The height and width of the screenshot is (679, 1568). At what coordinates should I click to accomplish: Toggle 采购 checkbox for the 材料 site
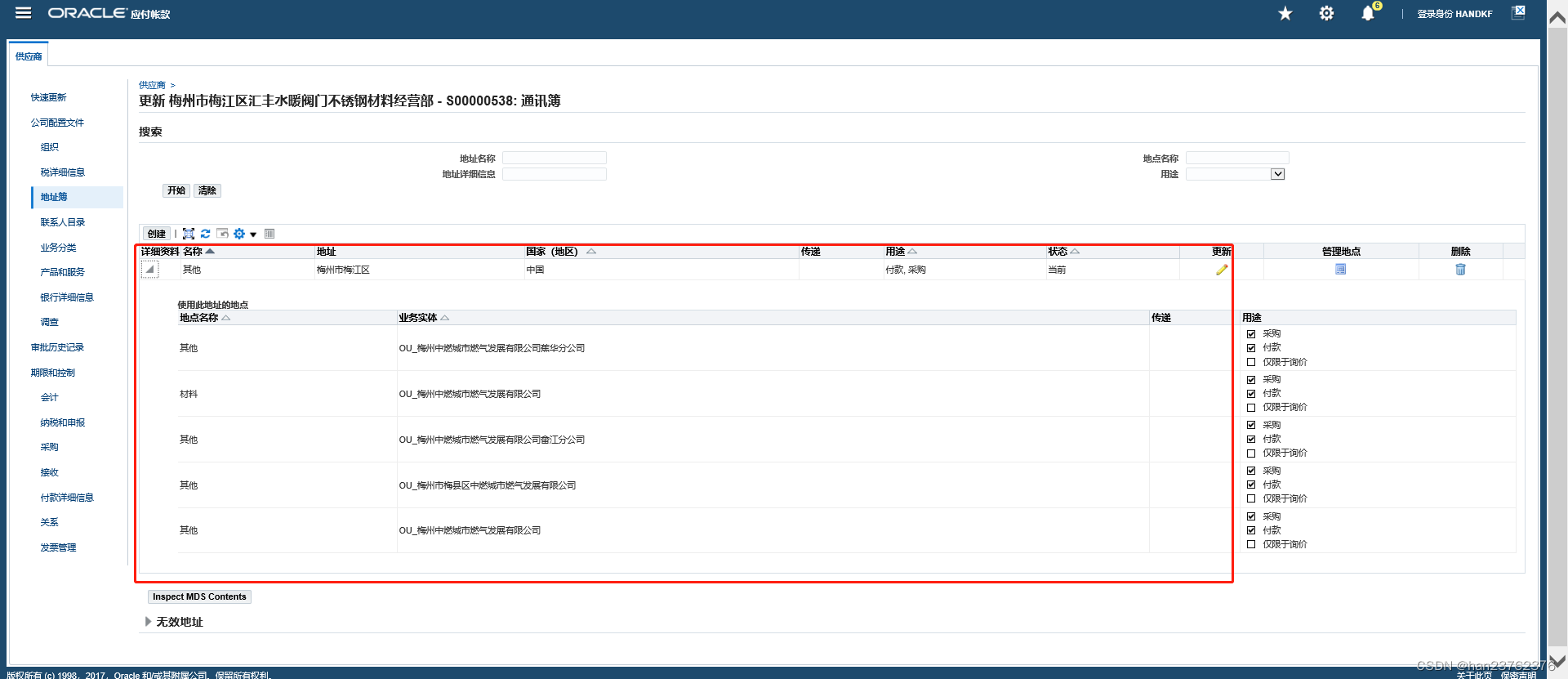point(1251,380)
